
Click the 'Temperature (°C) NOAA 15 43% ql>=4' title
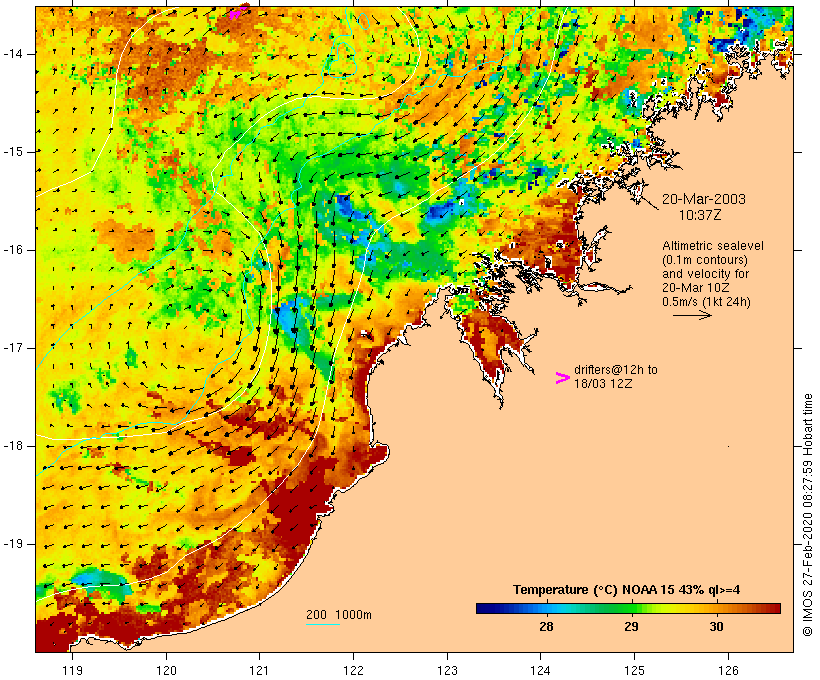tap(627, 590)
